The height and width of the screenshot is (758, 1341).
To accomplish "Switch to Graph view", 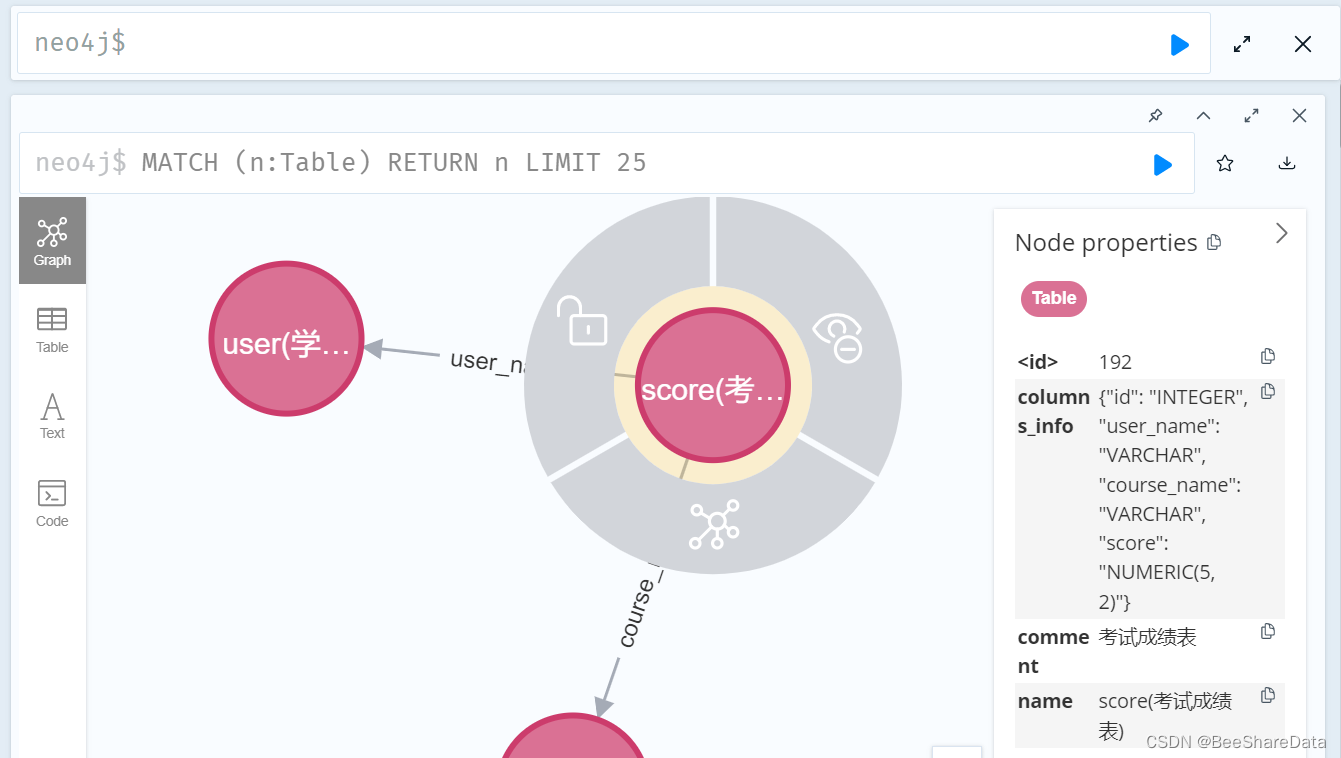I will point(52,241).
